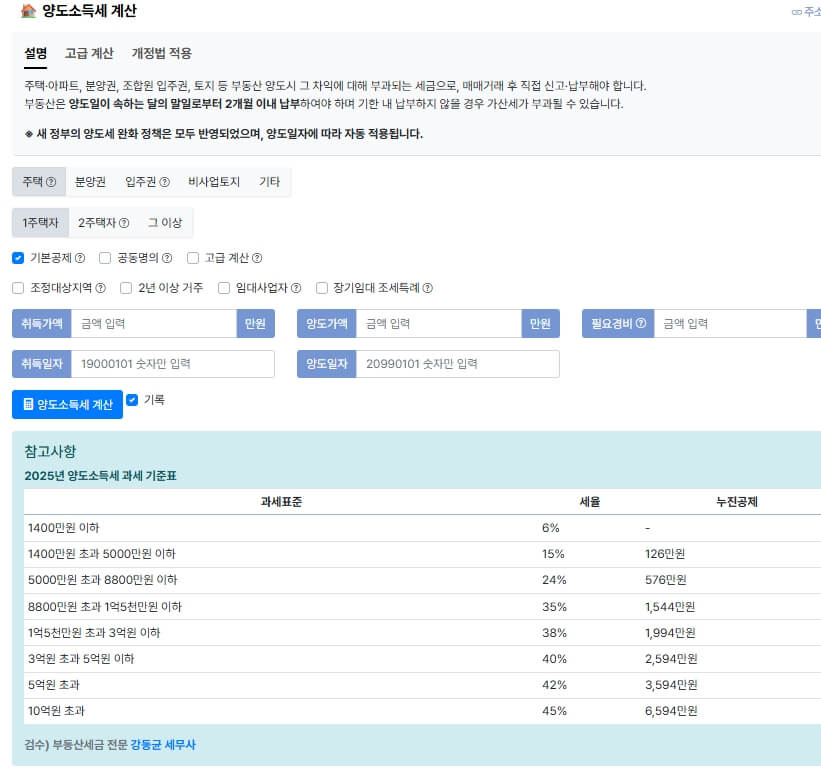
Task: Toggle the 기록 checkbox
Action: (132, 400)
